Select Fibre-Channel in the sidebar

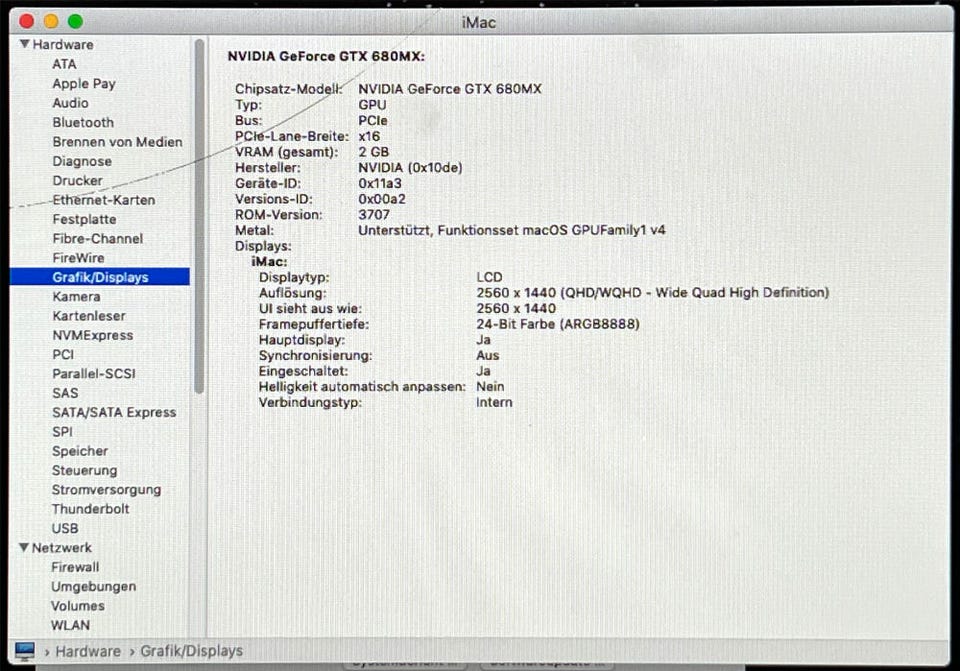98,239
